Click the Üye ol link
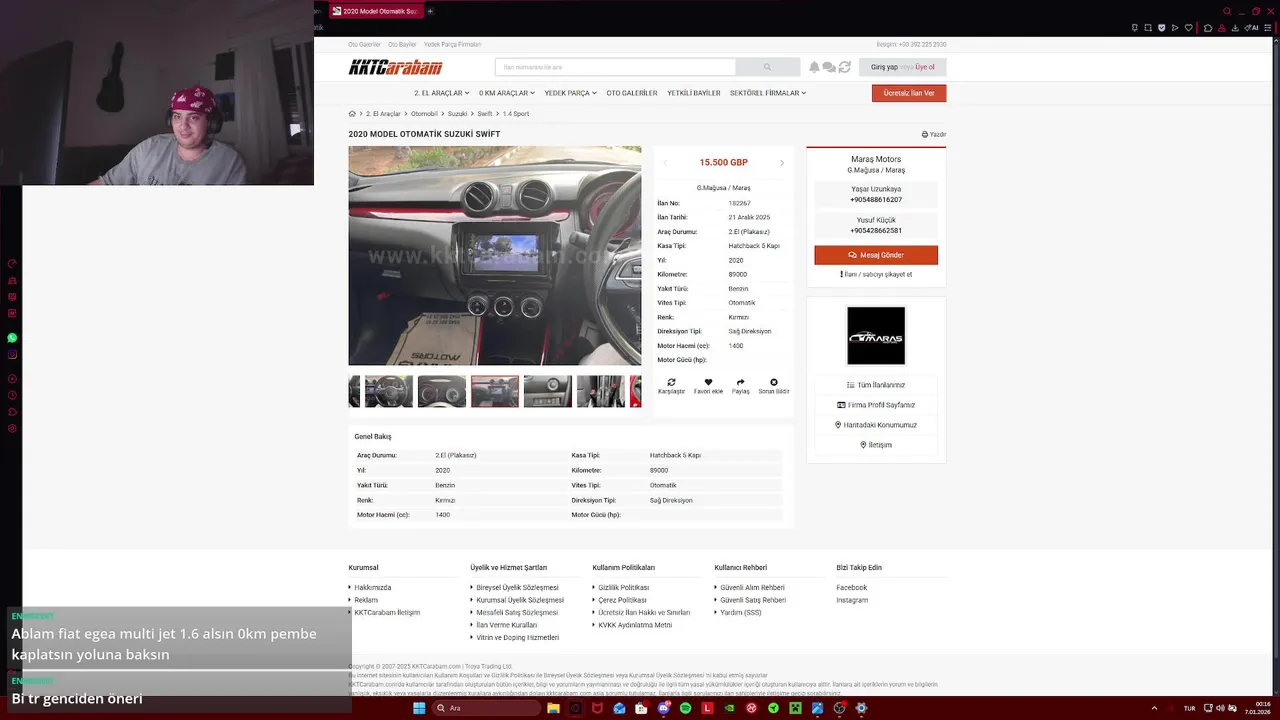 (x=925, y=67)
